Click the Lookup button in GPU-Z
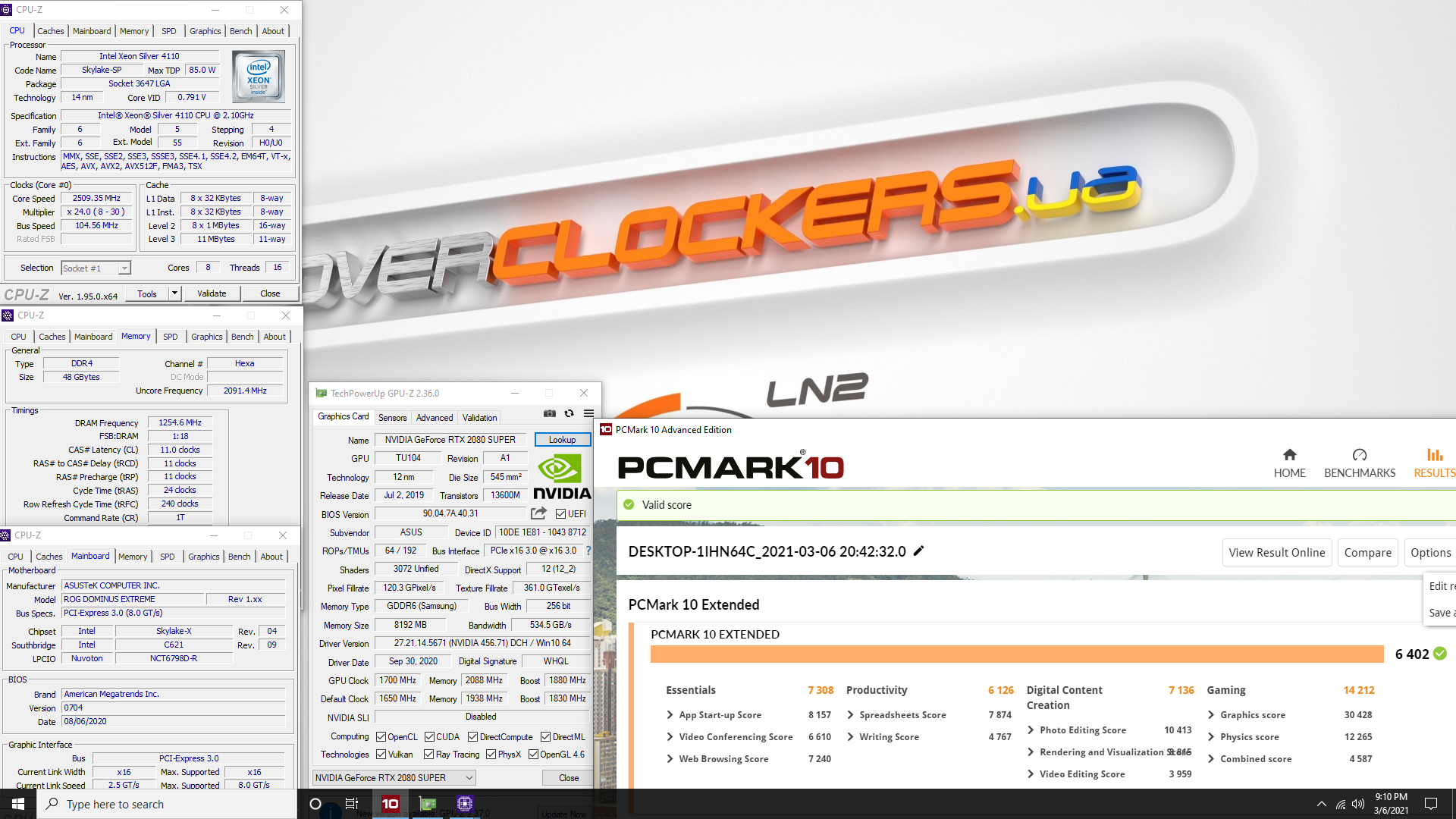This screenshot has width=1456, height=819. click(x=562, y=440)
